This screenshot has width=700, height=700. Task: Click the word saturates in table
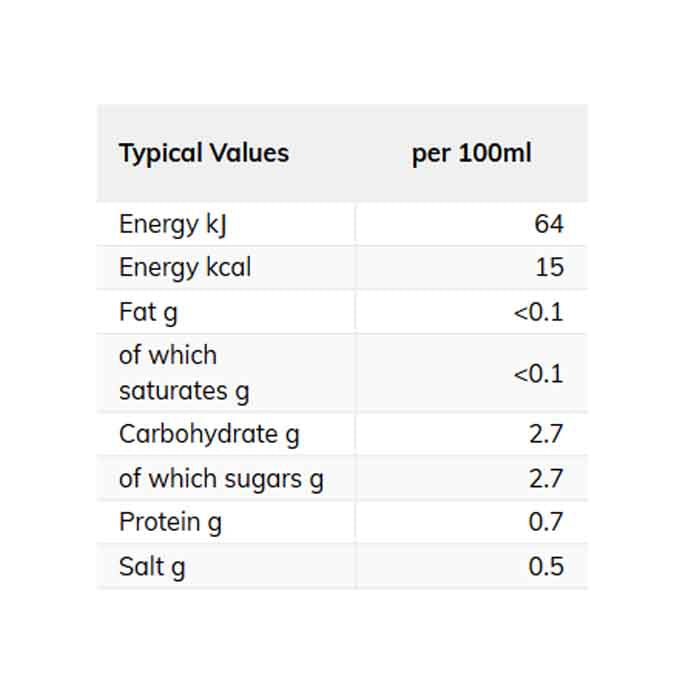[174, 391]
